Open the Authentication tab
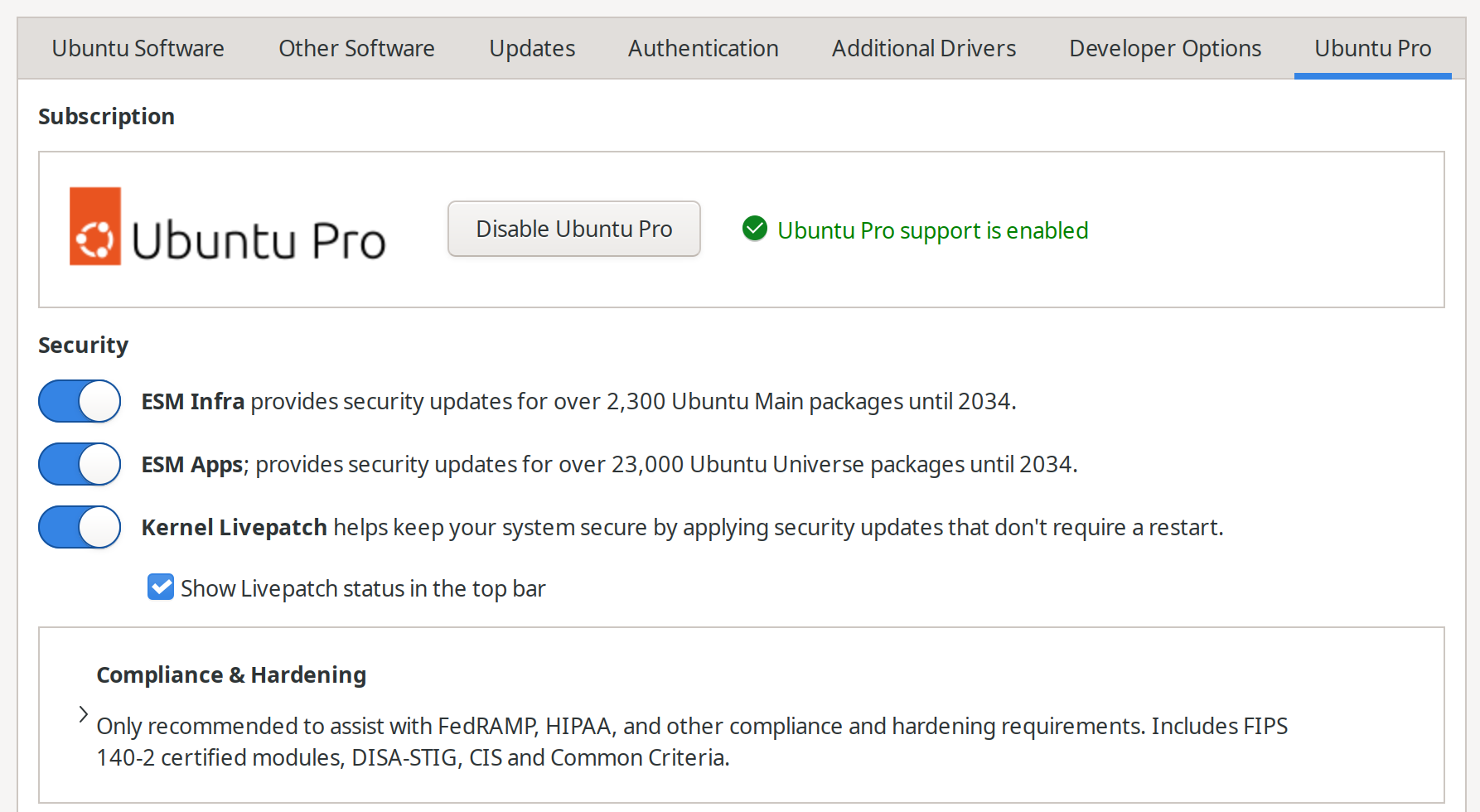 [x=704, y=48]
